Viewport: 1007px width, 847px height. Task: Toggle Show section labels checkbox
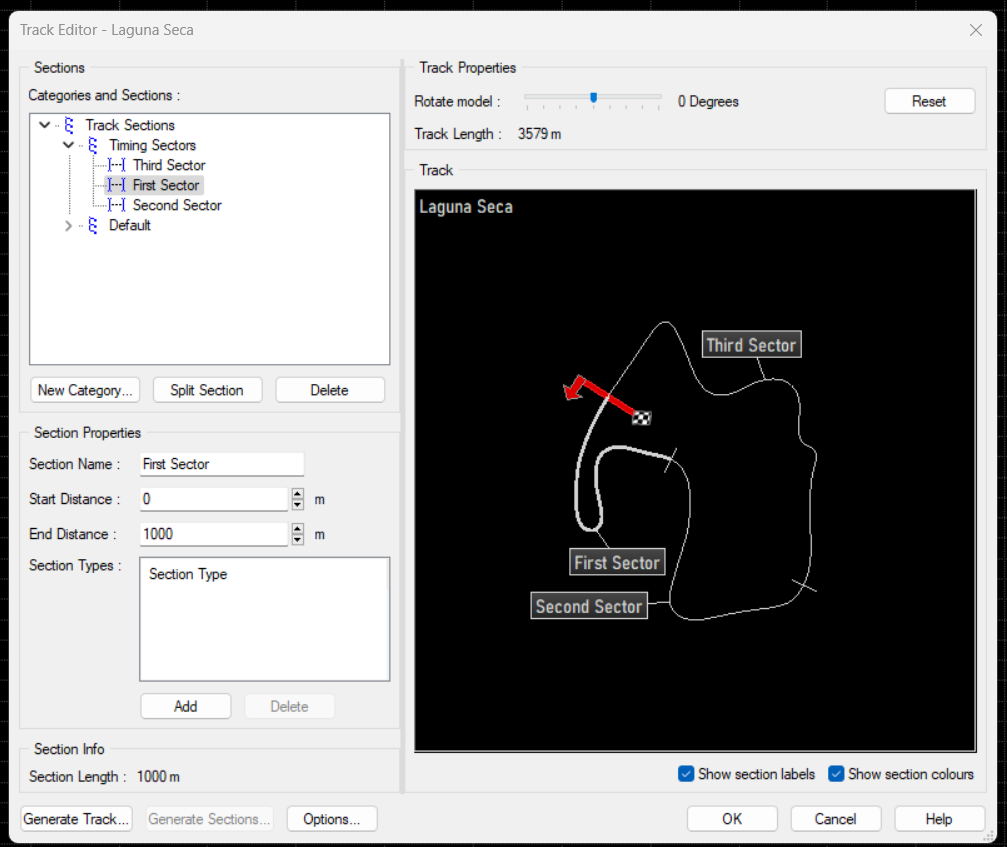pyautogui.click(x=686, y=774)
